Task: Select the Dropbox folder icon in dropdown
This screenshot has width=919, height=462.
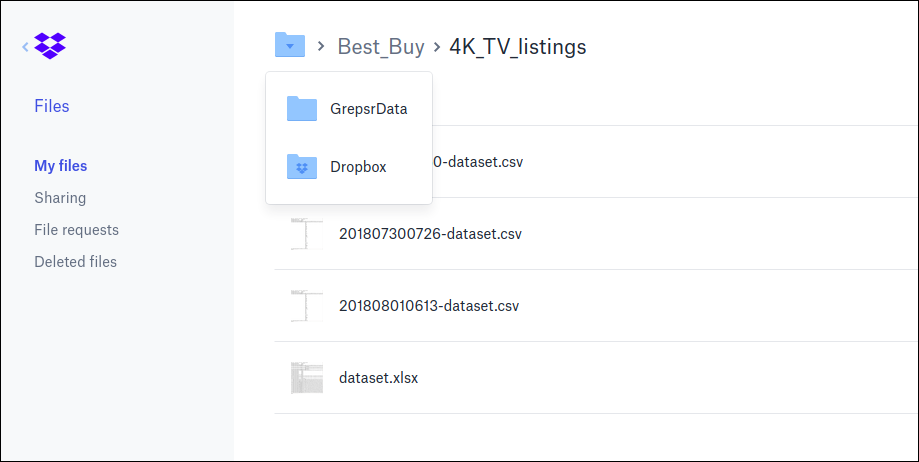Action: tap(302, 167)
